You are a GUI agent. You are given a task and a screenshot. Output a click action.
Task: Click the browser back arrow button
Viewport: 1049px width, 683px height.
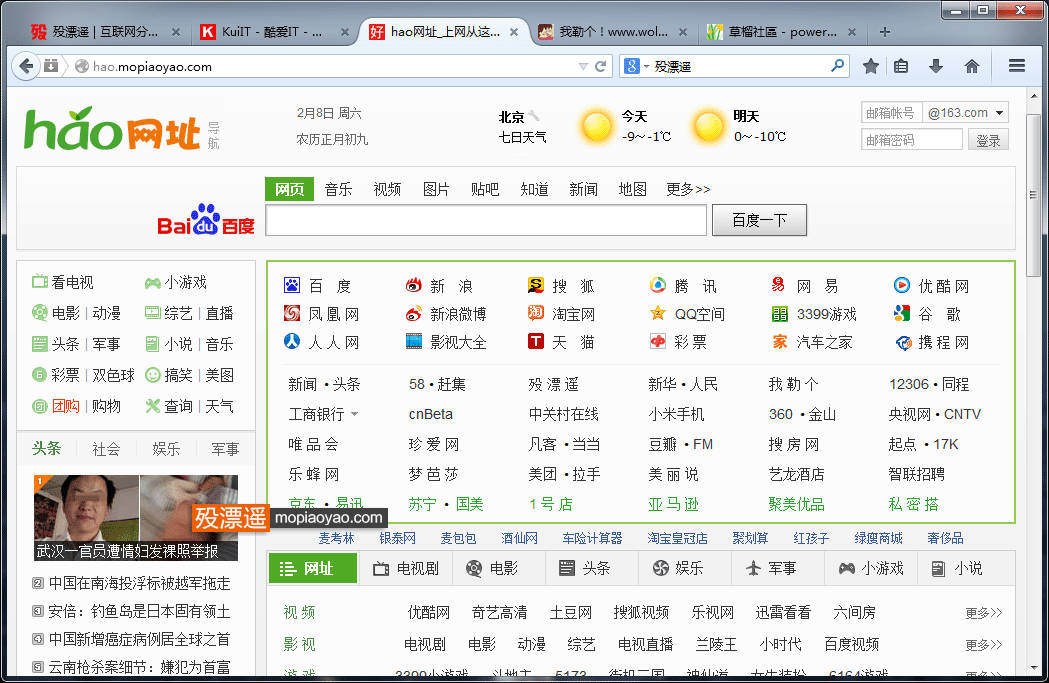click(x=26, y=66)
